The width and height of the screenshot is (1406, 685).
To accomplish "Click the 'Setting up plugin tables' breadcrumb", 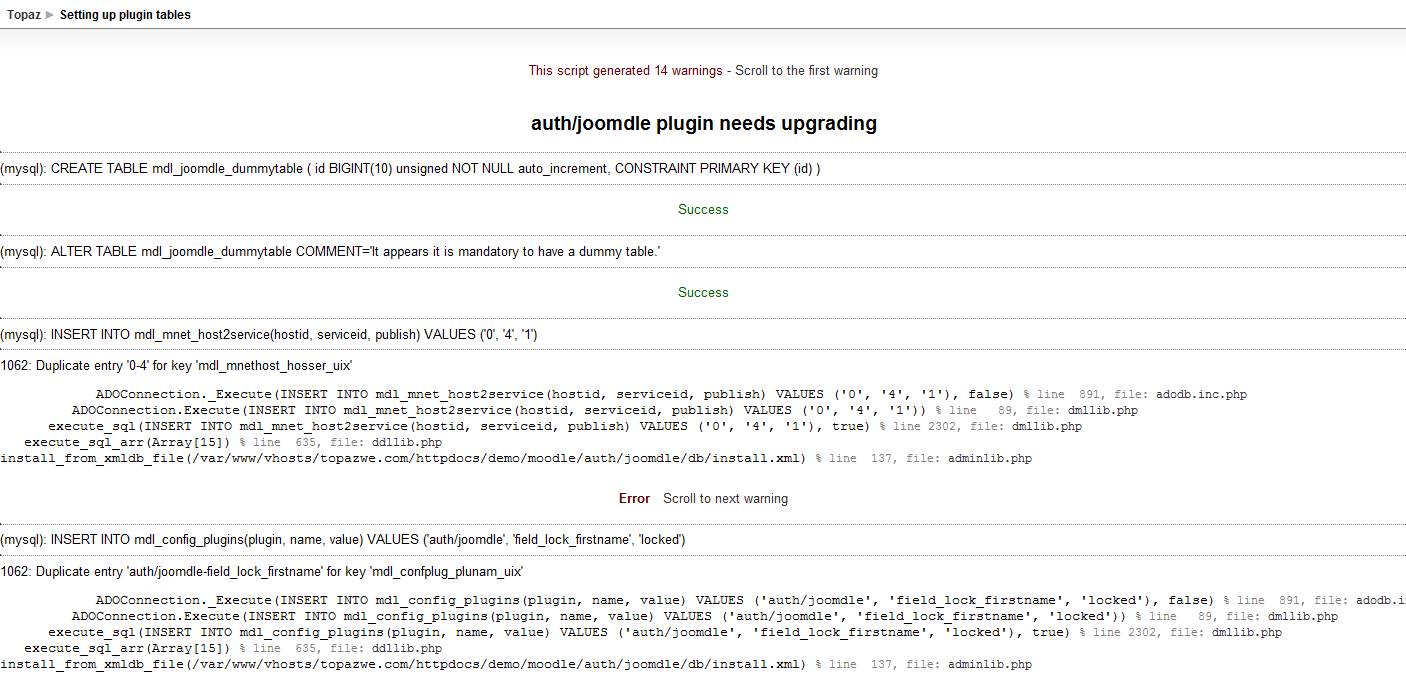I will click(x=125, y=15).
